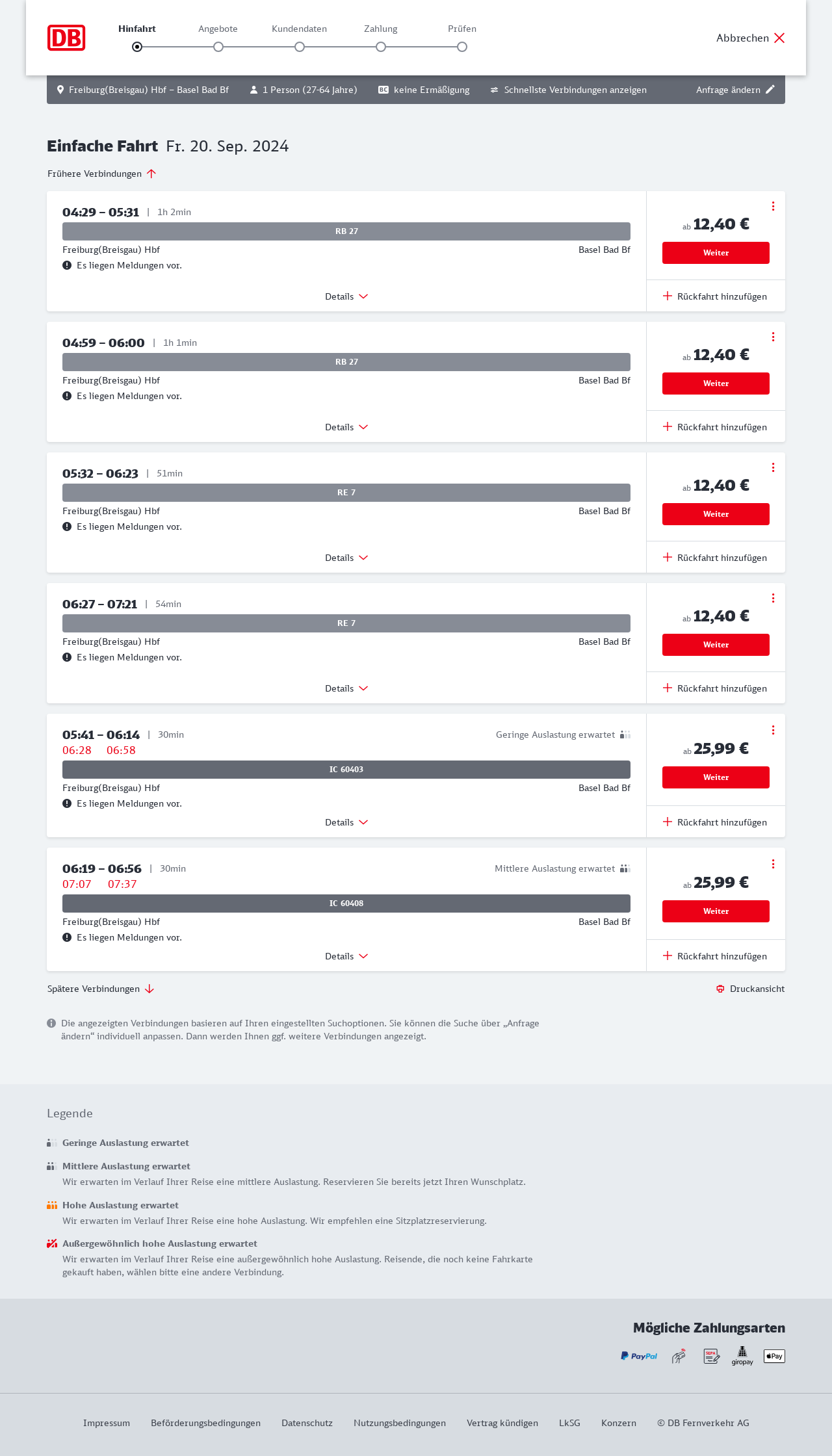
Task: Click the DB logo
Action: click(66, 38)
